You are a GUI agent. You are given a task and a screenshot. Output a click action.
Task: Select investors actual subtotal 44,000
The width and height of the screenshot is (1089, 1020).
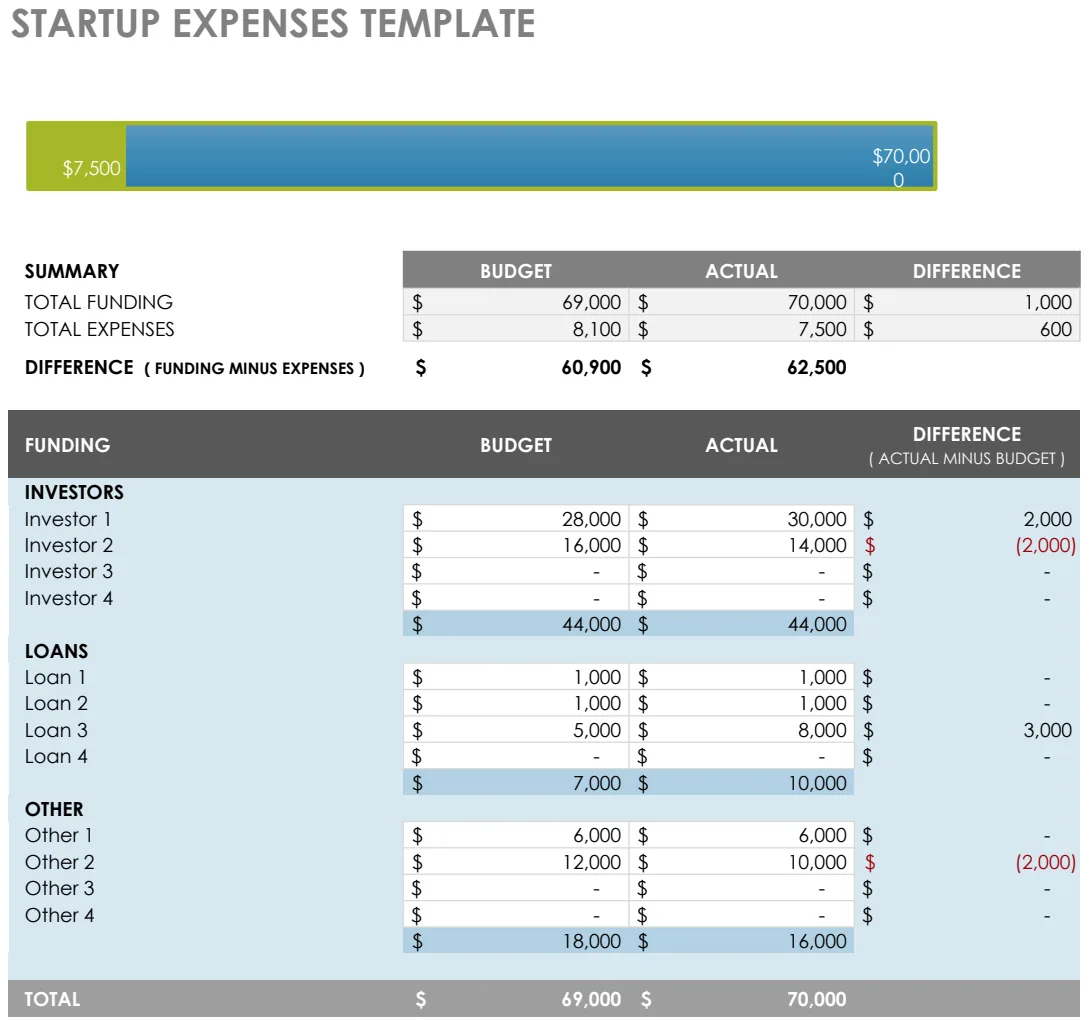742,624
